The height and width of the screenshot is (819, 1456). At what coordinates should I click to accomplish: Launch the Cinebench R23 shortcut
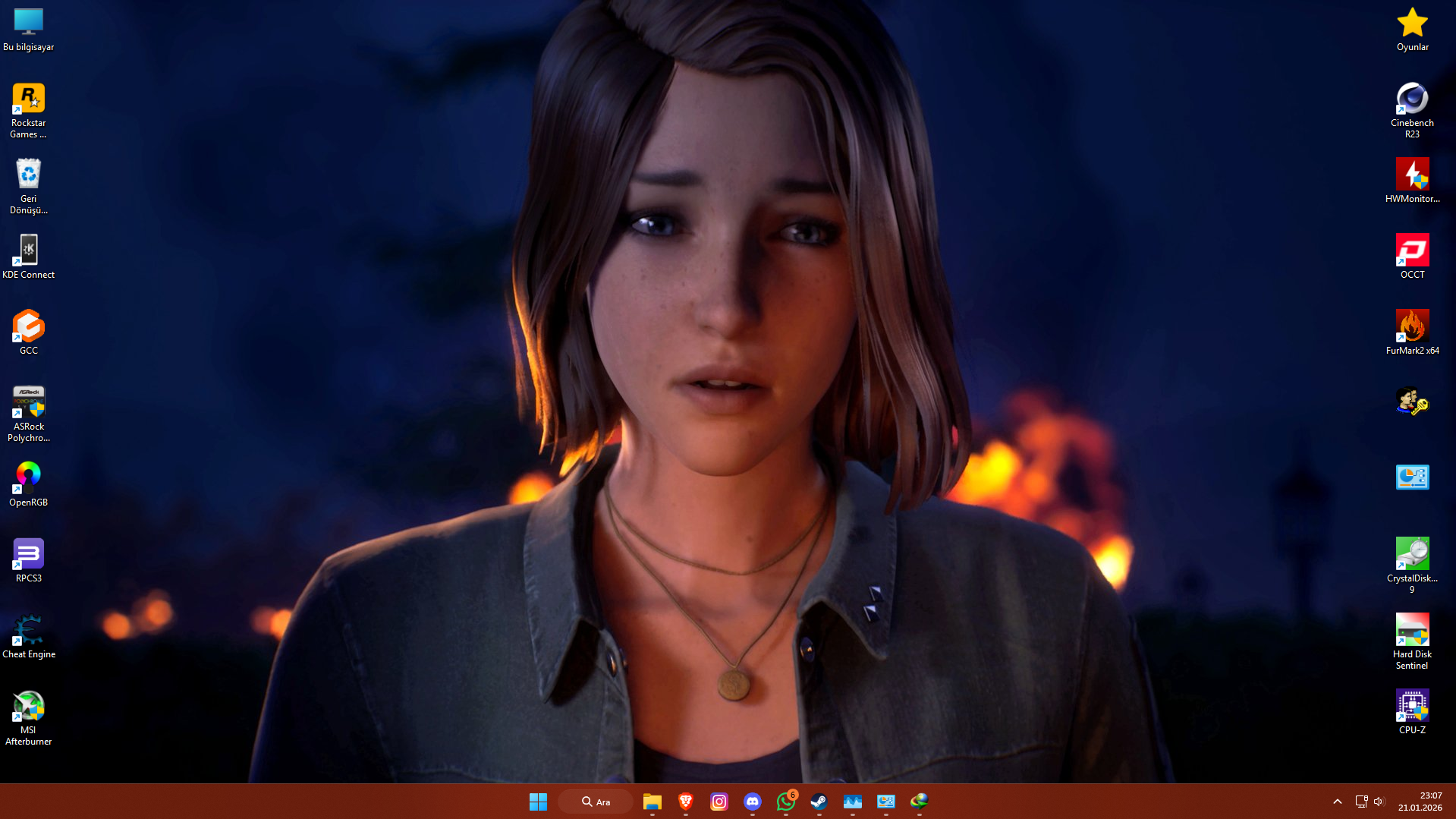click(x=1412, y=111)
